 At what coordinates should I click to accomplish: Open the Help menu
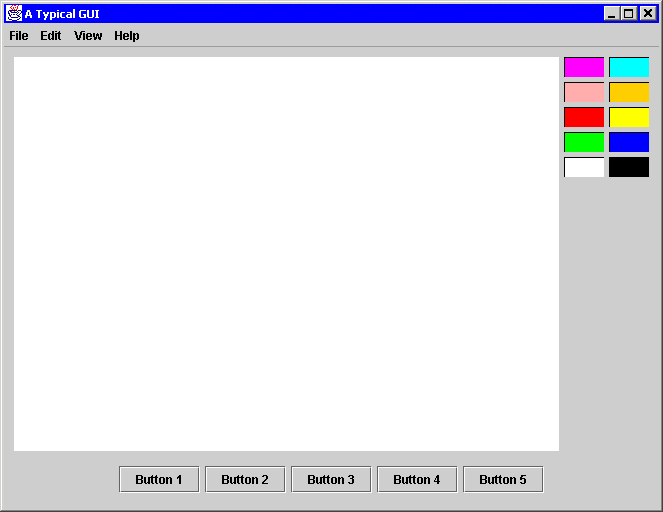pos(127,36)
